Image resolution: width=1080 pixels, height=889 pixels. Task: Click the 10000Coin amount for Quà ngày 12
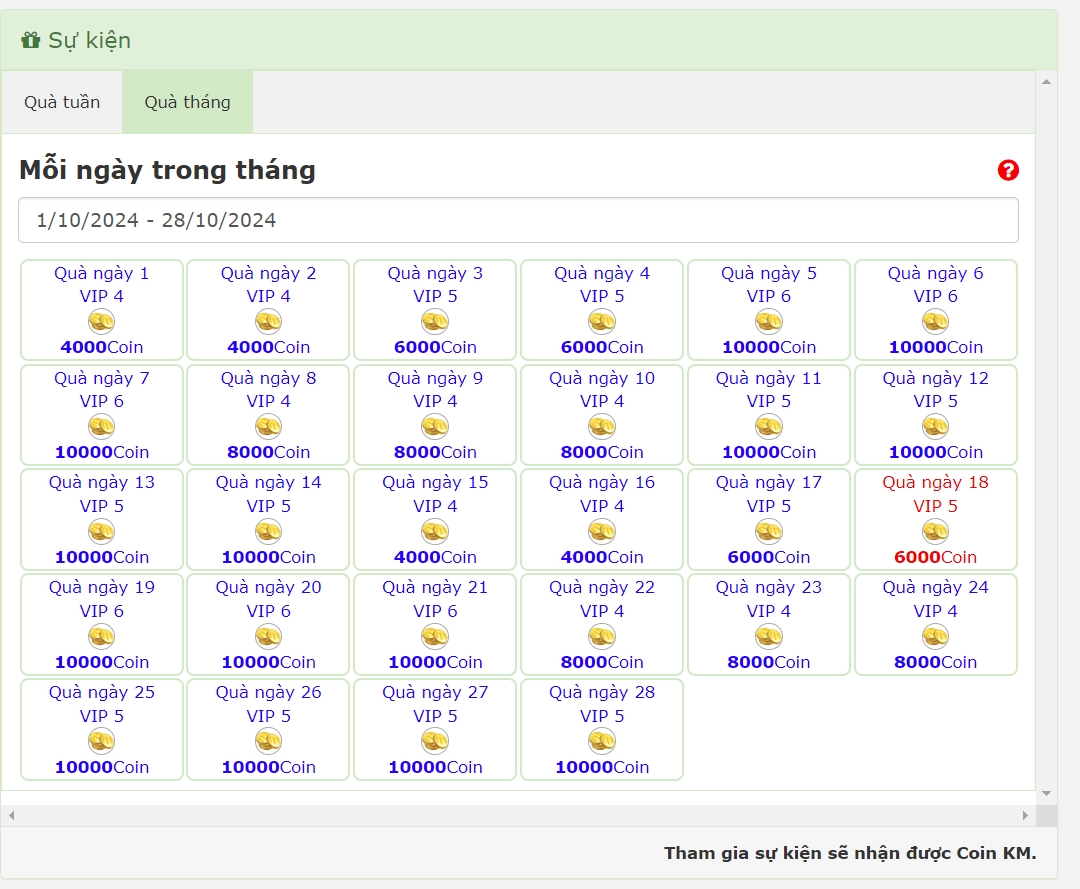click(x=935, y=452)
